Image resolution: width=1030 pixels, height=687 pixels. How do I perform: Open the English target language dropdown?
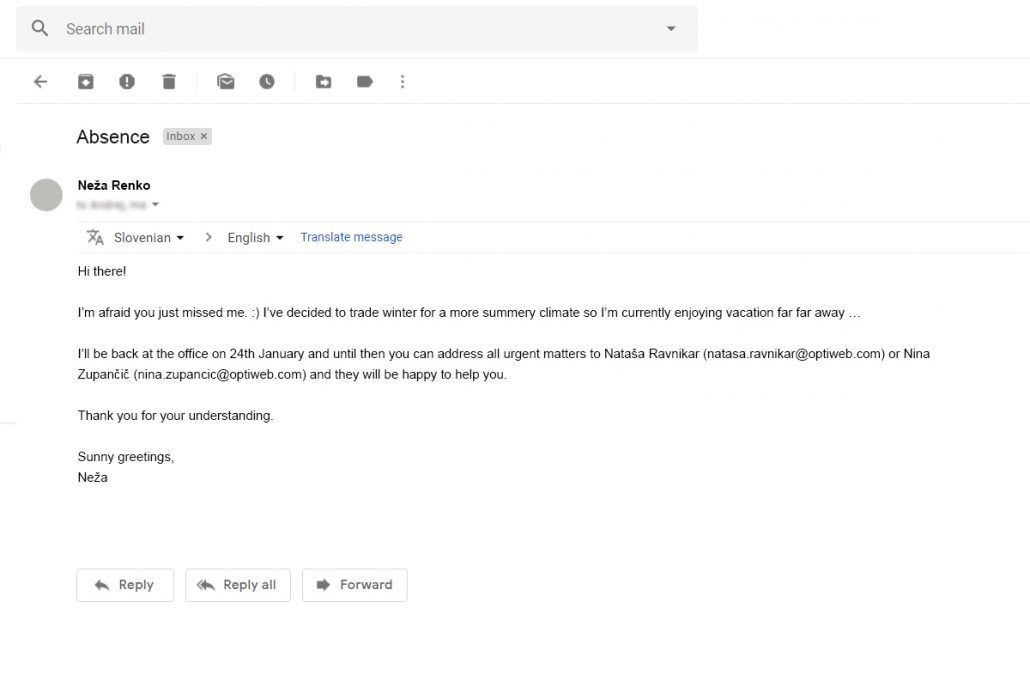[255, 238]
